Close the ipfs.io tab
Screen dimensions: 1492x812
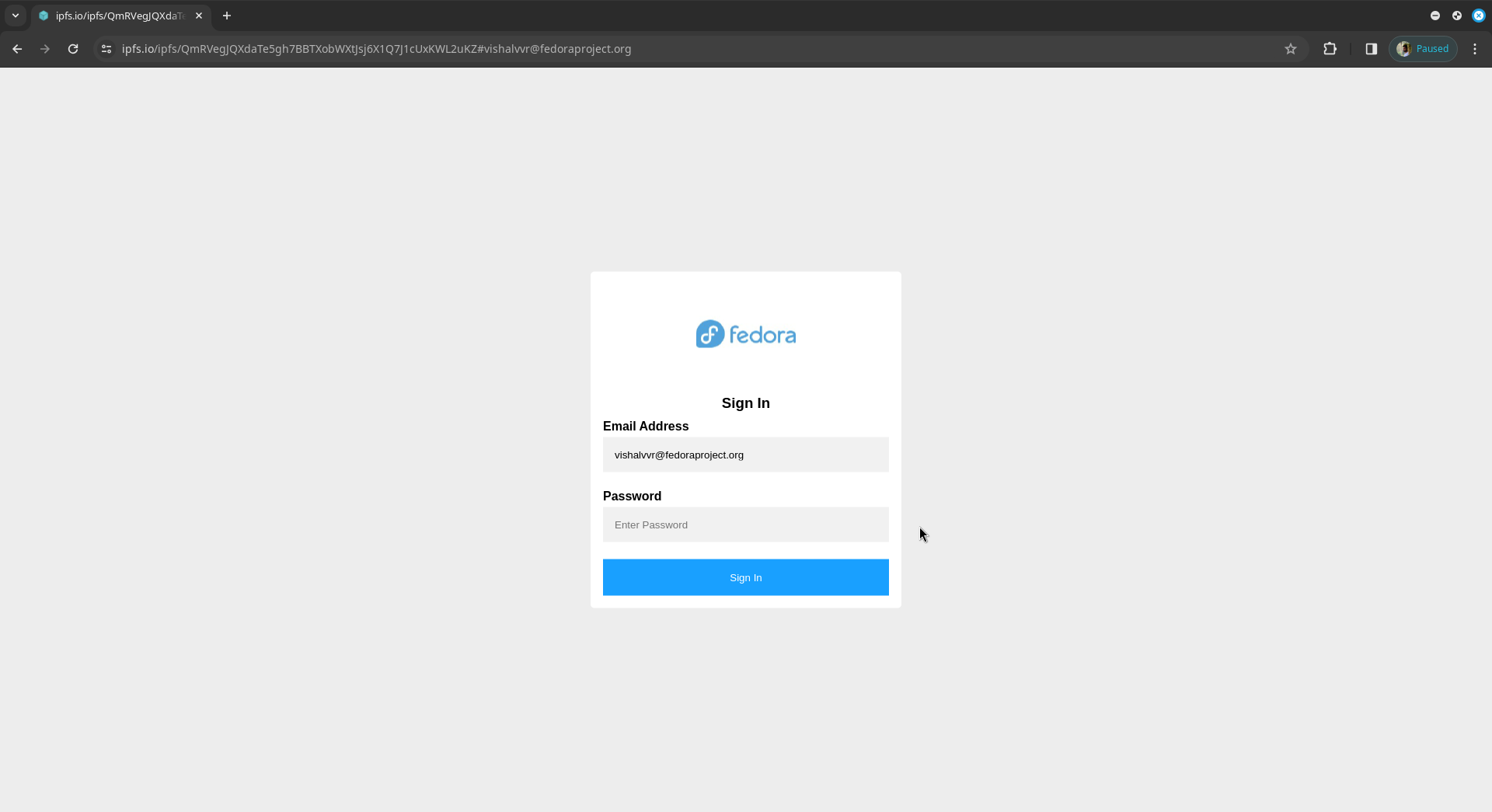click(x=199, y=16)
